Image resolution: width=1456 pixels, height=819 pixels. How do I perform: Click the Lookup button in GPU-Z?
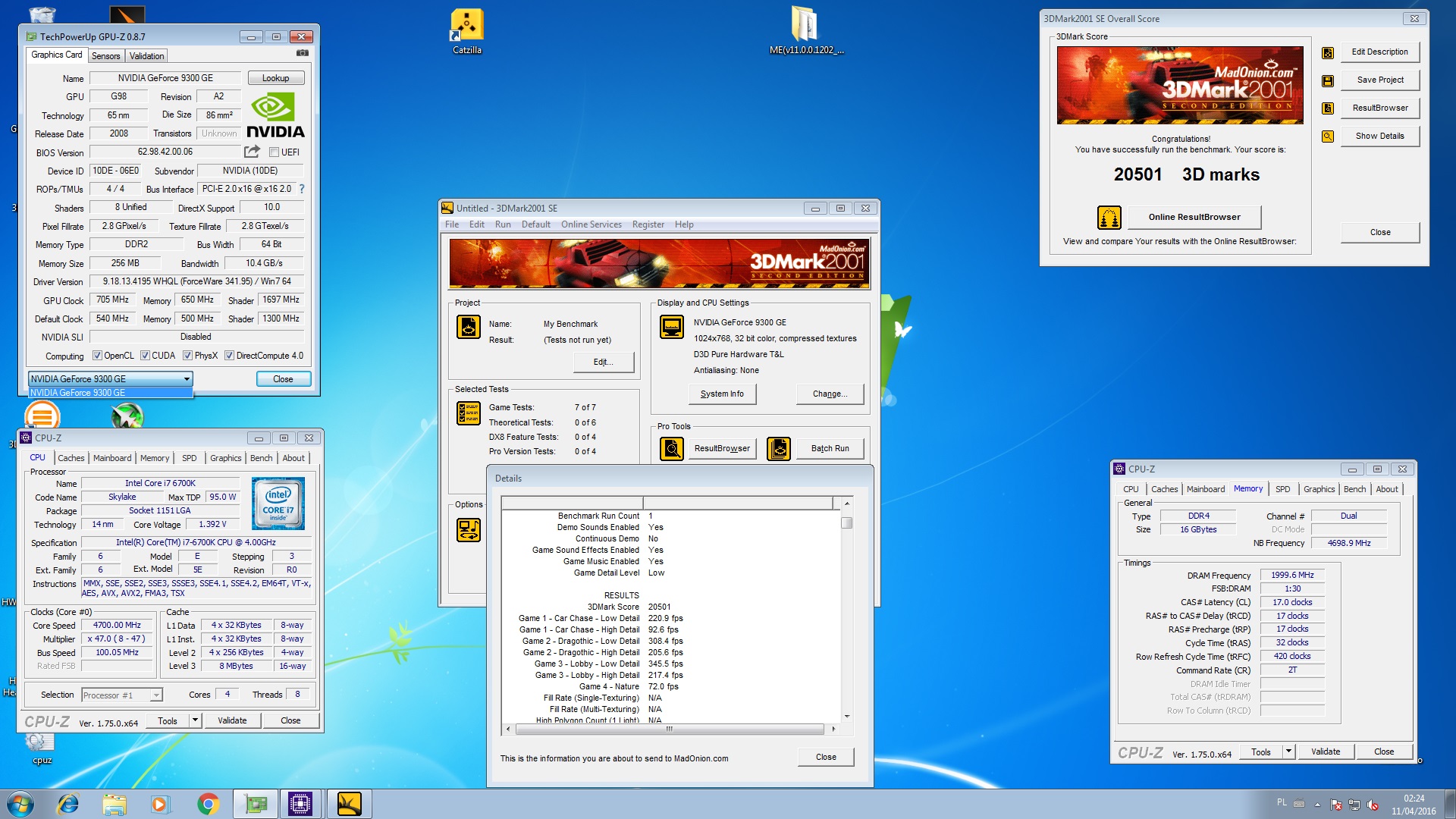coord(275,78)
